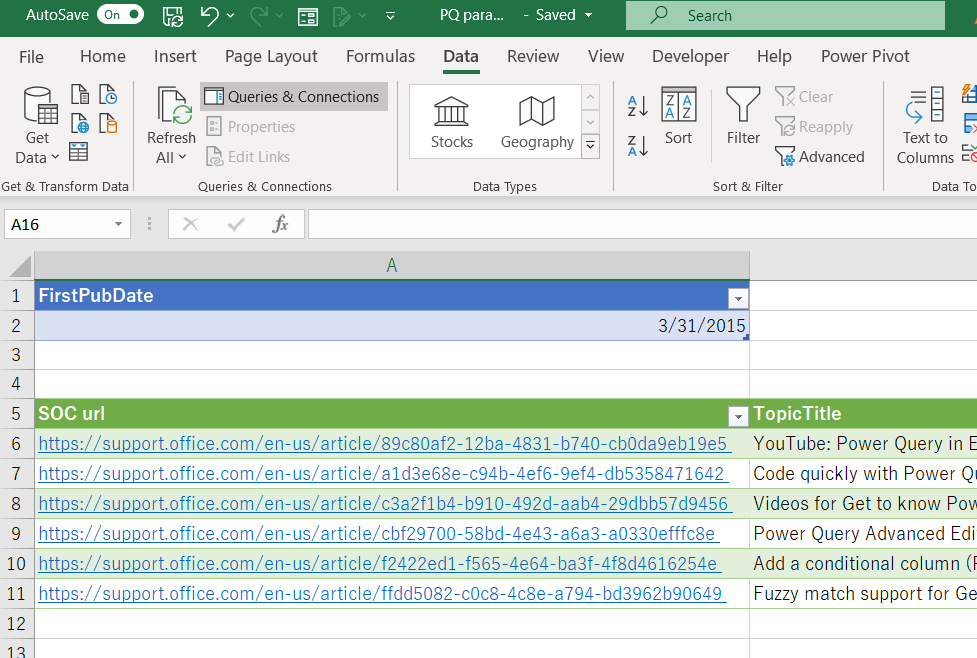Click the Remove Duplicates icon

tap(970, 123)
